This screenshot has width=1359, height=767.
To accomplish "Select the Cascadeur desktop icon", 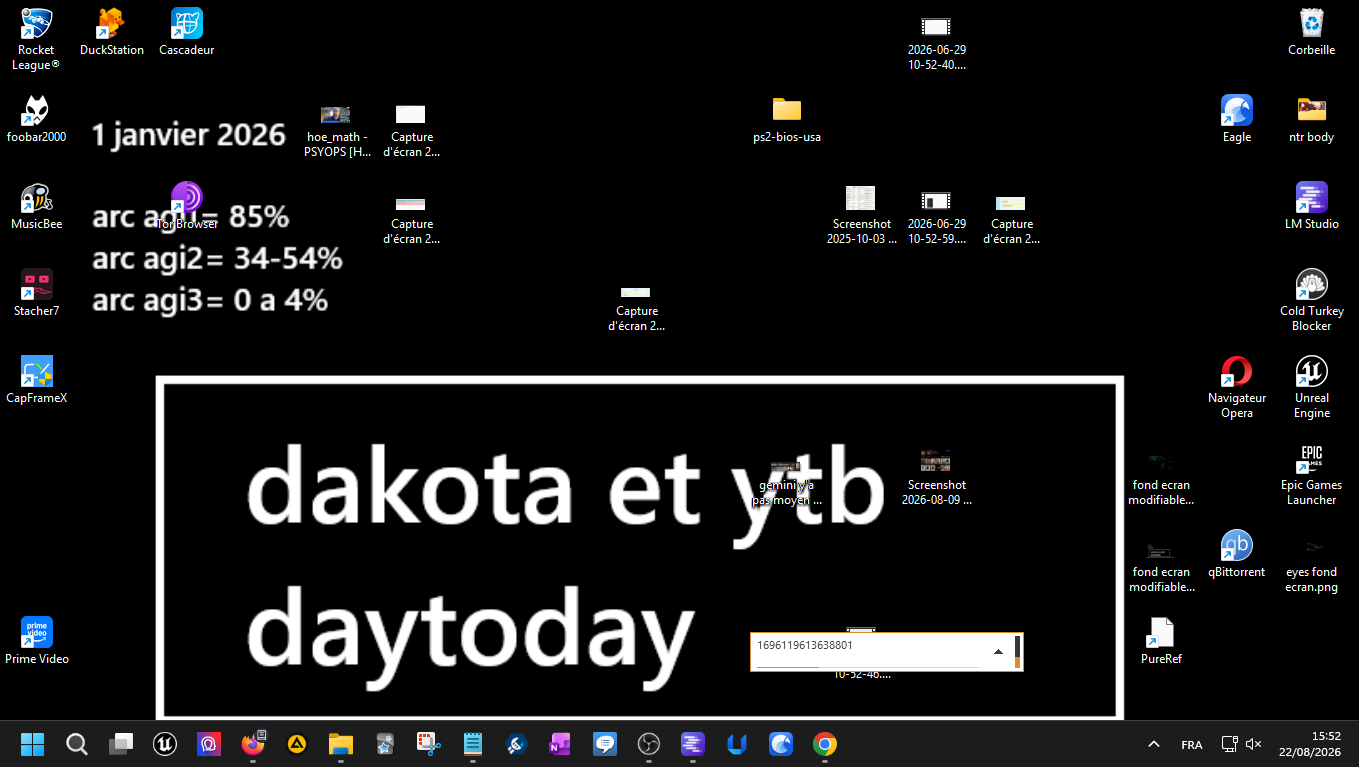I will coord(186,33).
